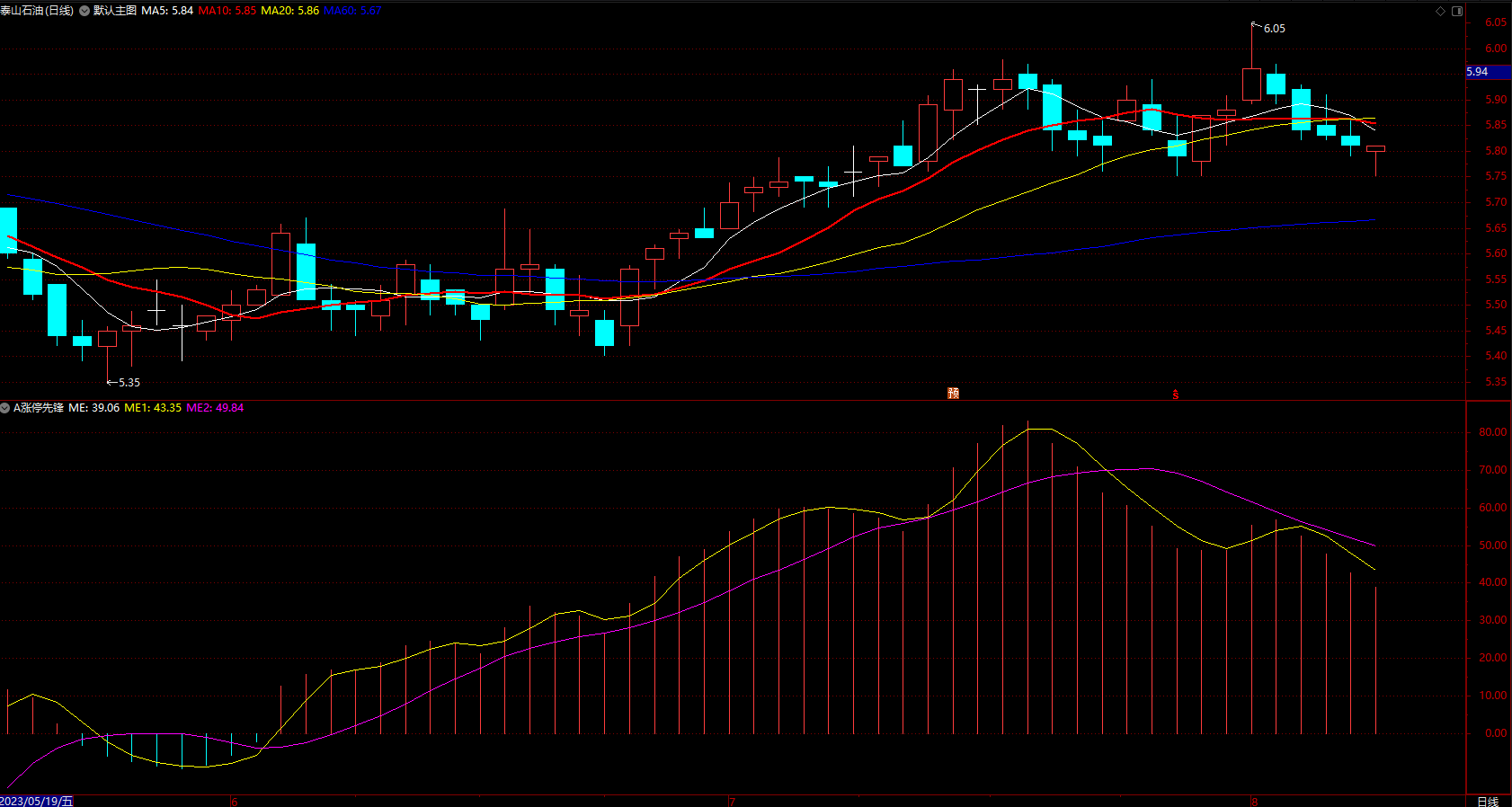Click month marker 8 on the time axis
1512x807 pixels.
[x=1254, y=802]
